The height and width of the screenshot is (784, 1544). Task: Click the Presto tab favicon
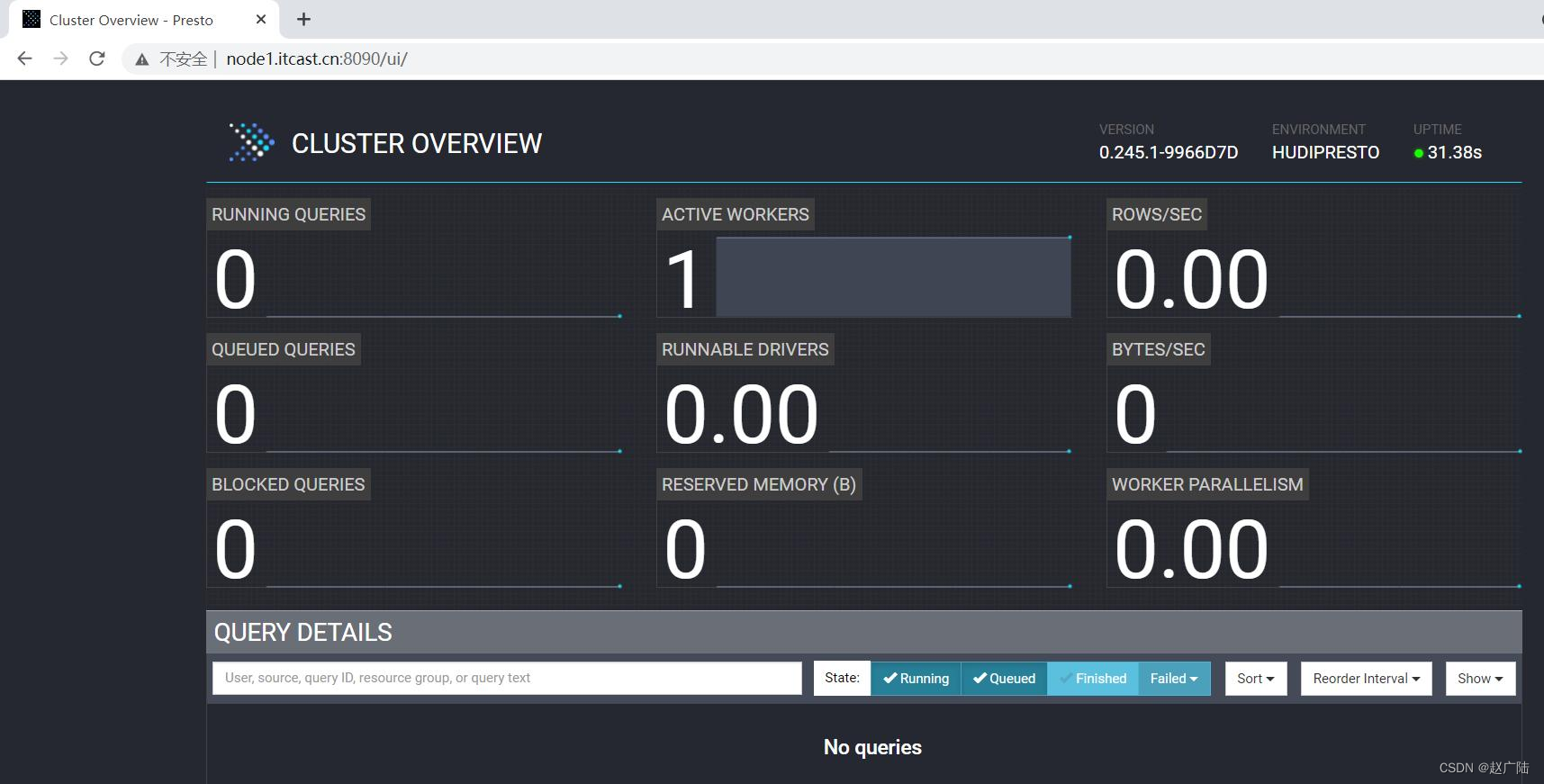pyautogui.click(x=32, y=19)
